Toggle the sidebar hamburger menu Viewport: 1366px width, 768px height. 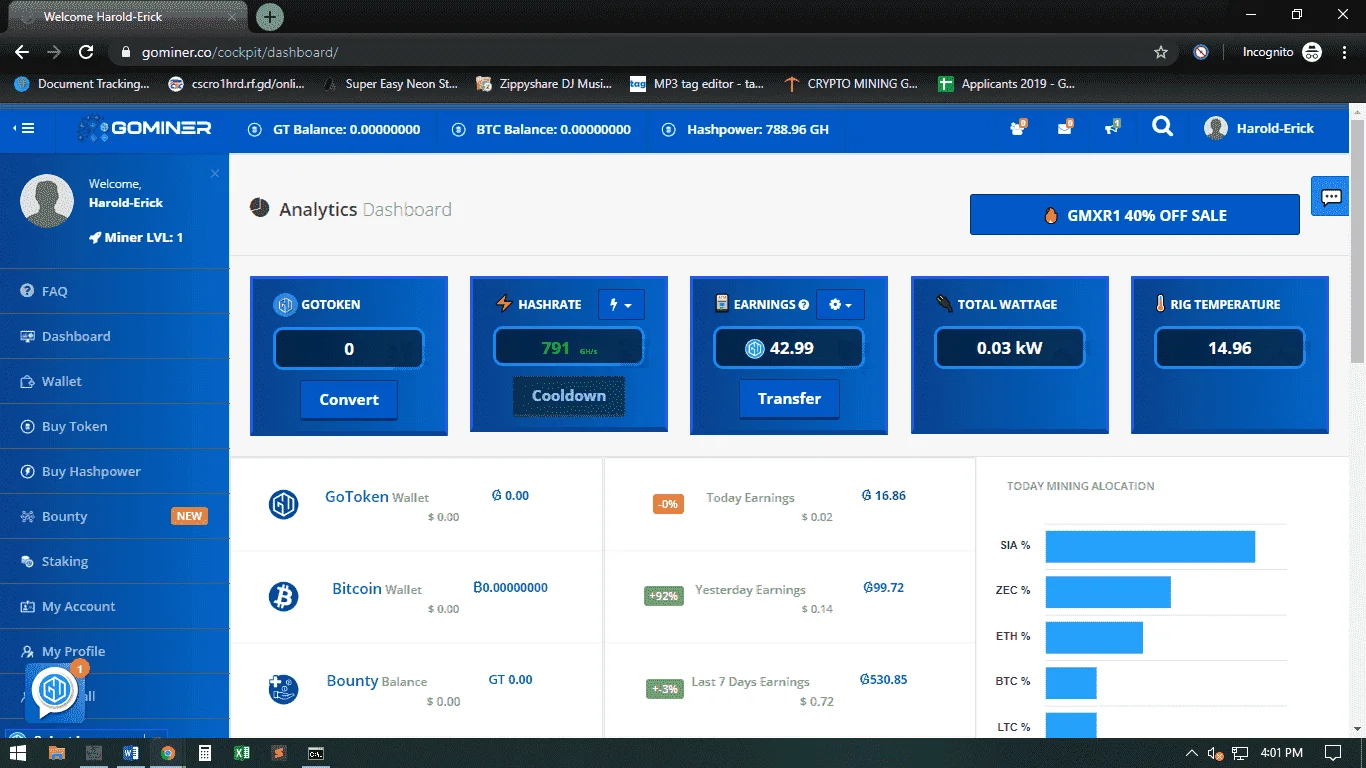pos(23,128)
